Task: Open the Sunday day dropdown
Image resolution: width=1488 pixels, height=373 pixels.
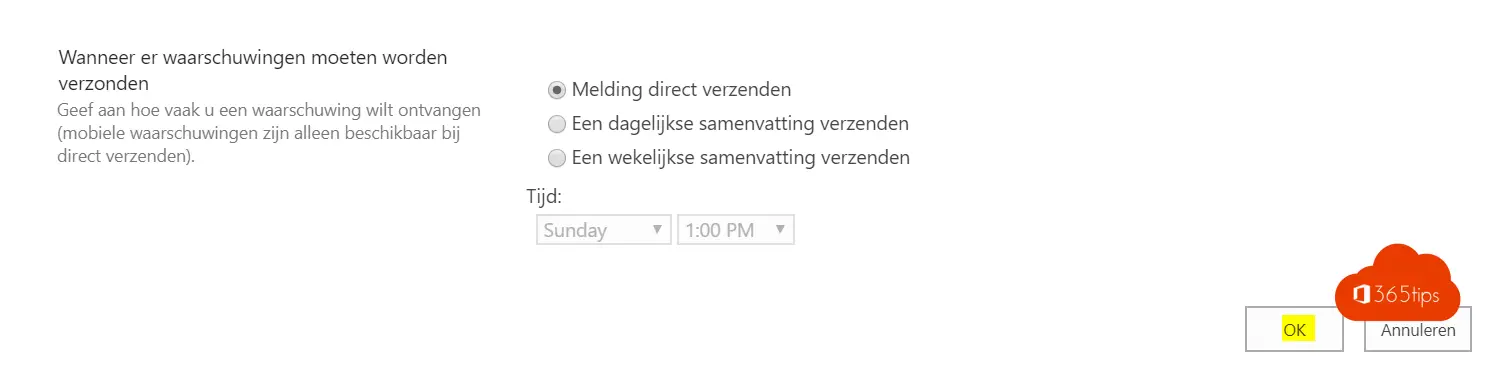Action: pos(603,230)
